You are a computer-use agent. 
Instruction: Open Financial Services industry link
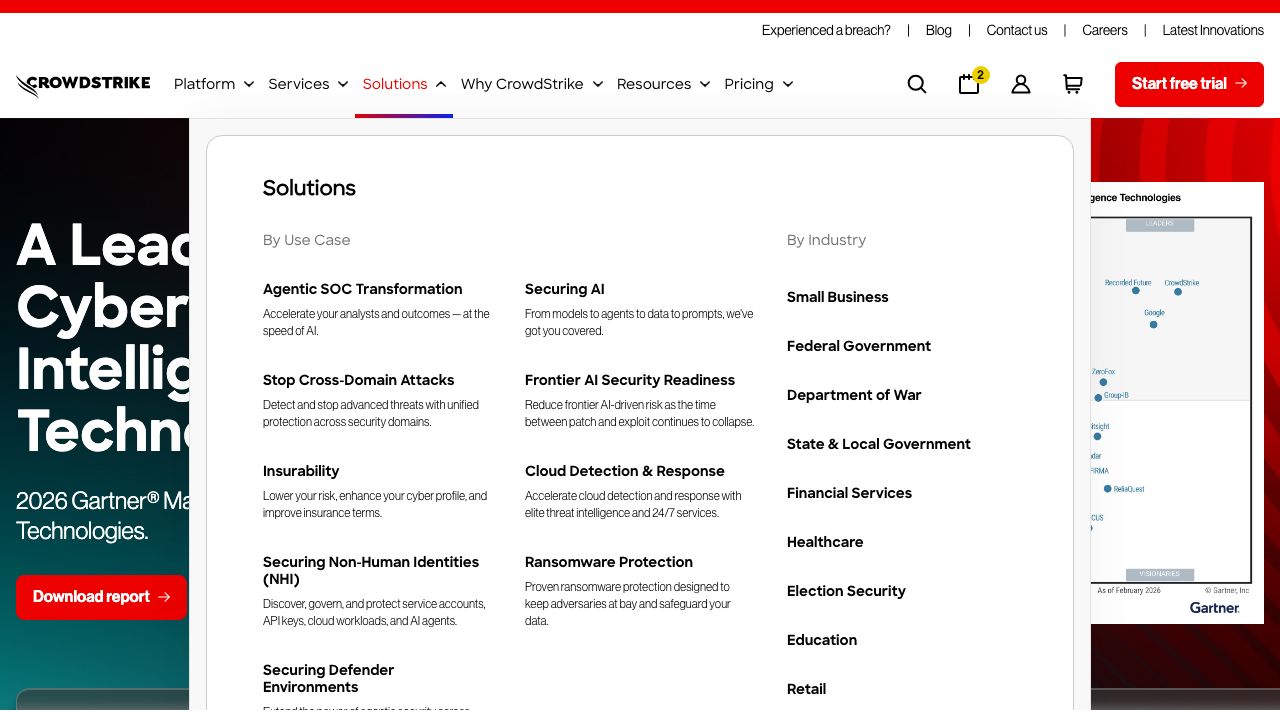tap(850, 493)
